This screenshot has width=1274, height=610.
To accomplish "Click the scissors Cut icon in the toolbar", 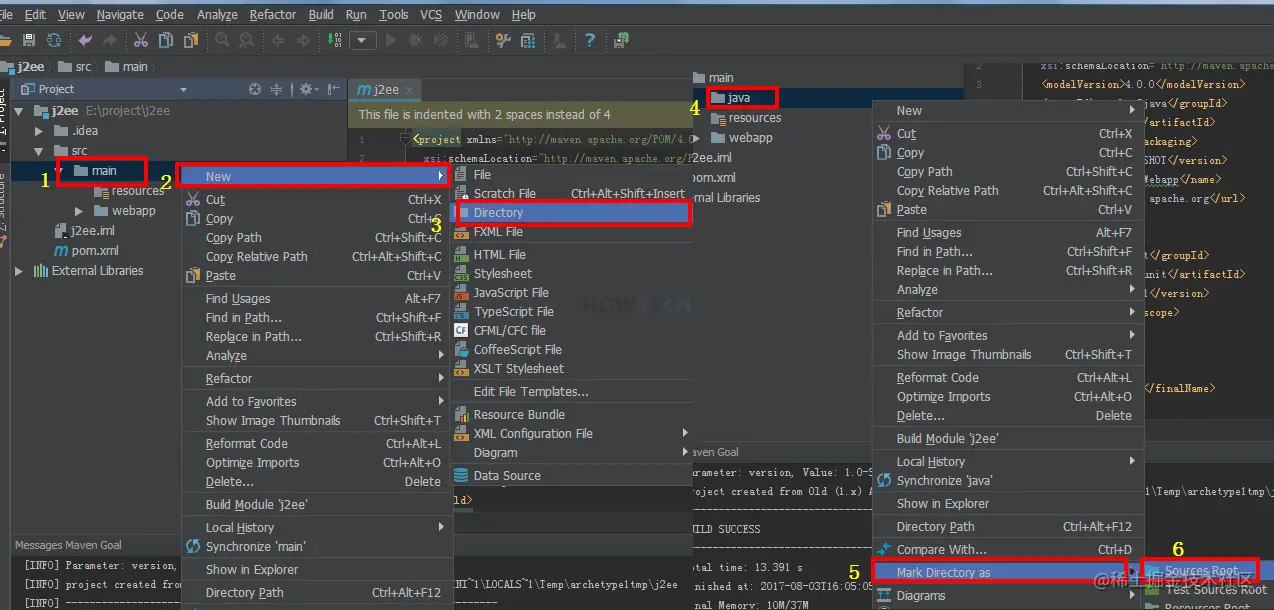I will tap(141, 40).
